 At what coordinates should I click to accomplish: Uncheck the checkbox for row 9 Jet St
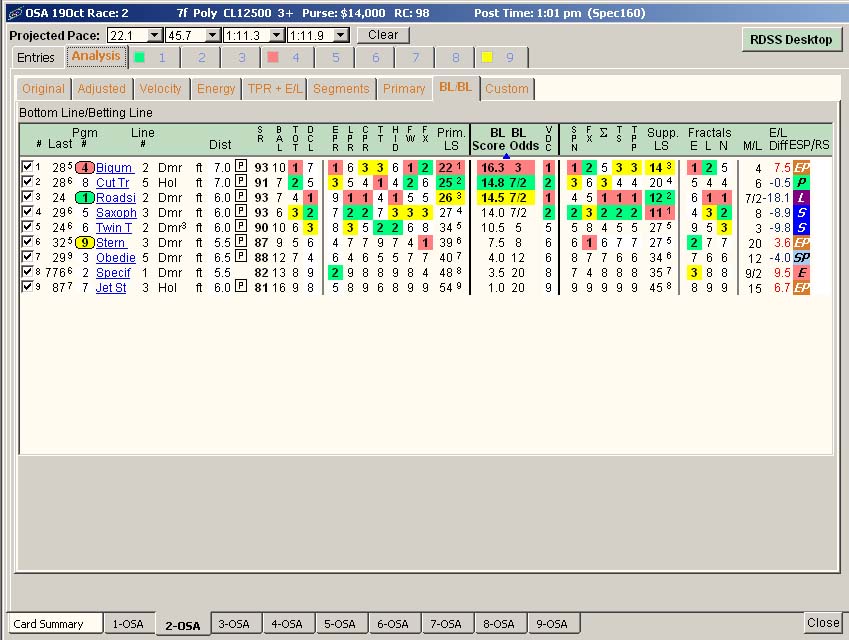click(x=27, y=286)
